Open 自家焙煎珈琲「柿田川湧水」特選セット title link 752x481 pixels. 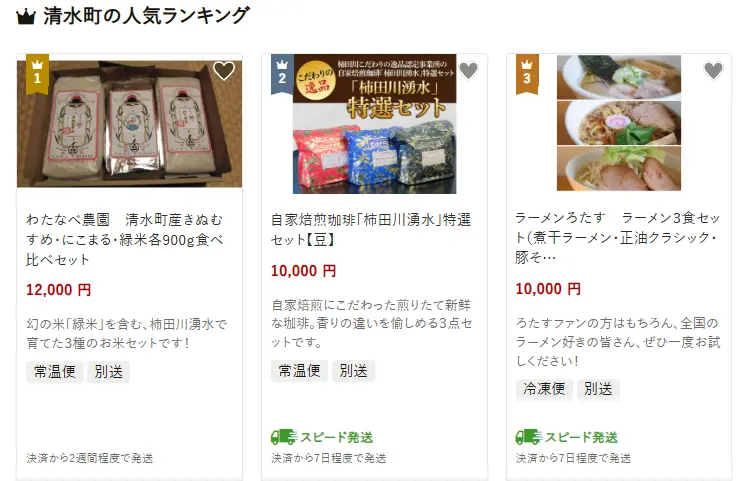coord(371,229)
